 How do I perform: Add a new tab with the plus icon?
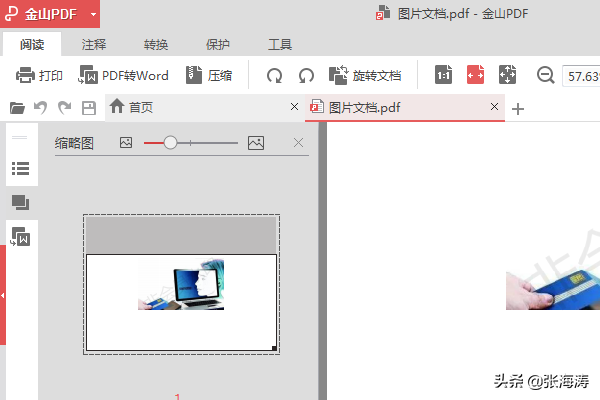(x=518, y=109)
